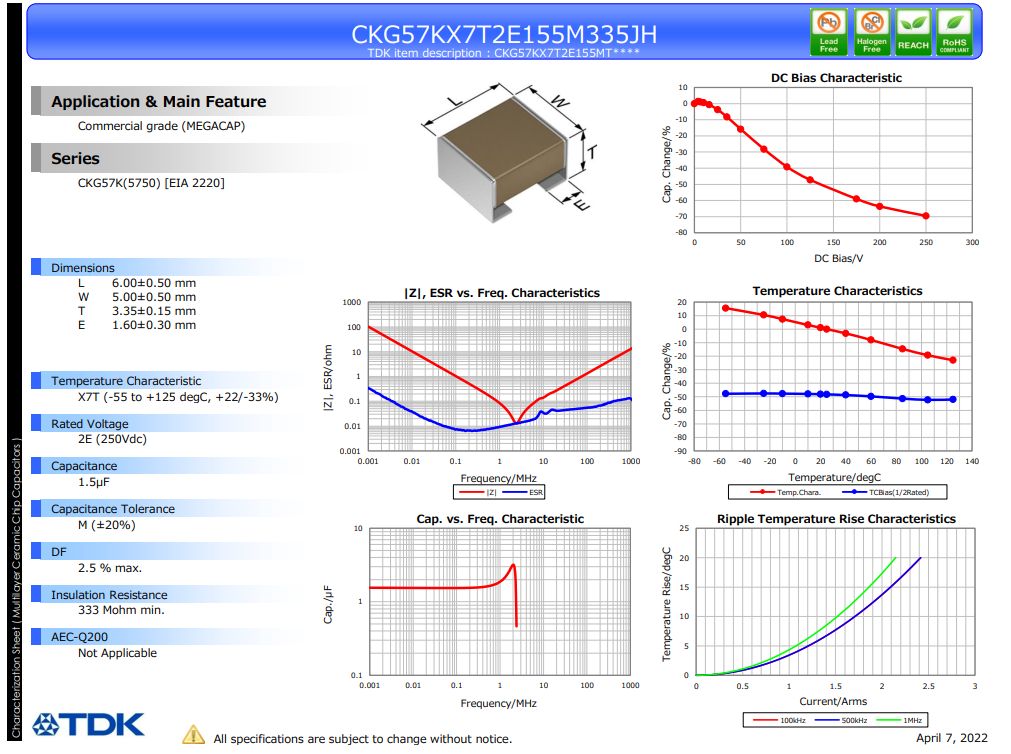Click the Capacitance Tolerance heading
This screenshot has width=1011, height=754.
(x=113, y=509)
